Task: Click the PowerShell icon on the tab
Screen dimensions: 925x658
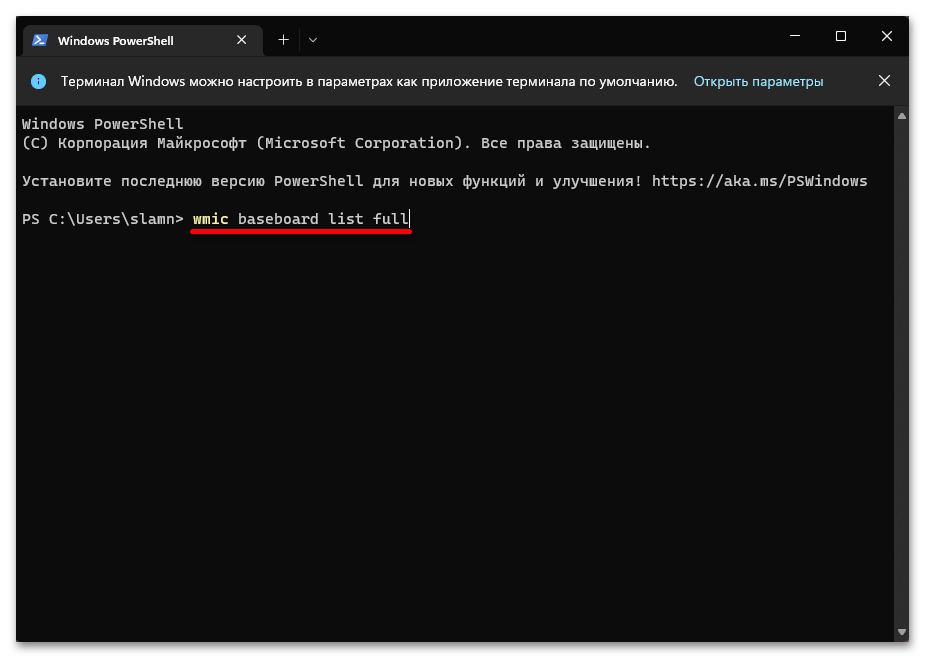Action: coord(40,40)
